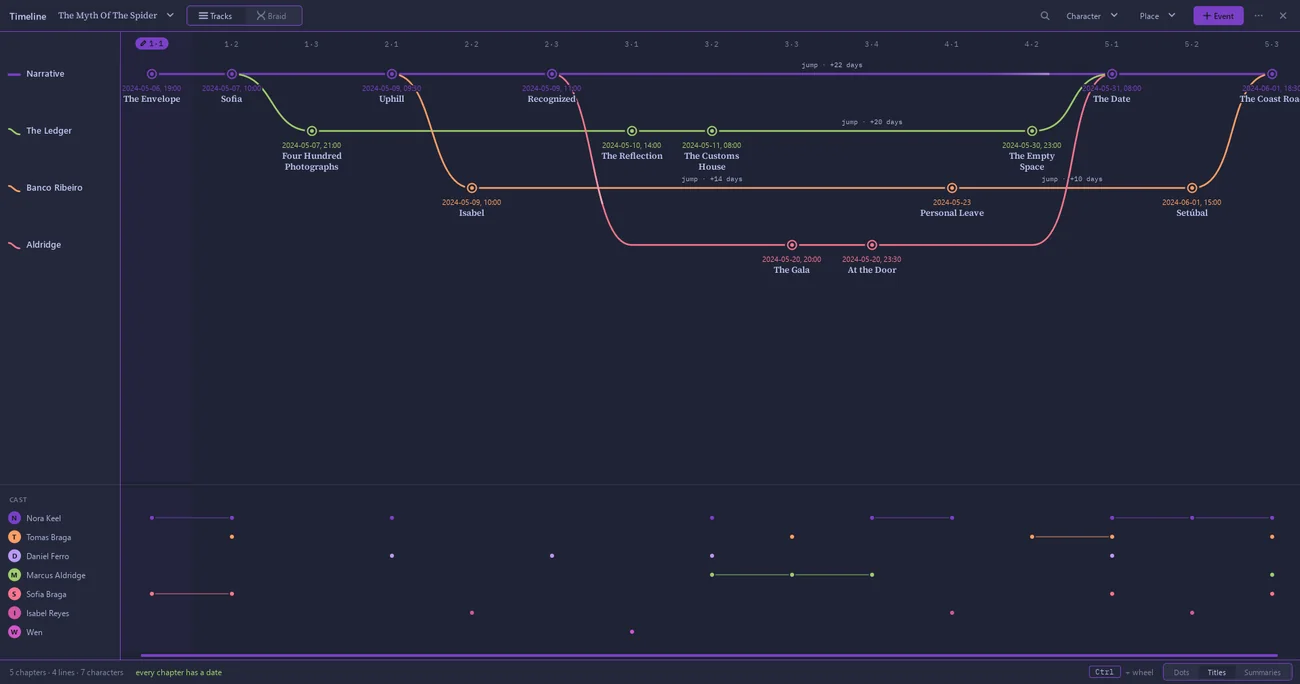Click The Gala date '2024-05-20, 20:00'
1300x684 pixels.
[x=792, y=259]
